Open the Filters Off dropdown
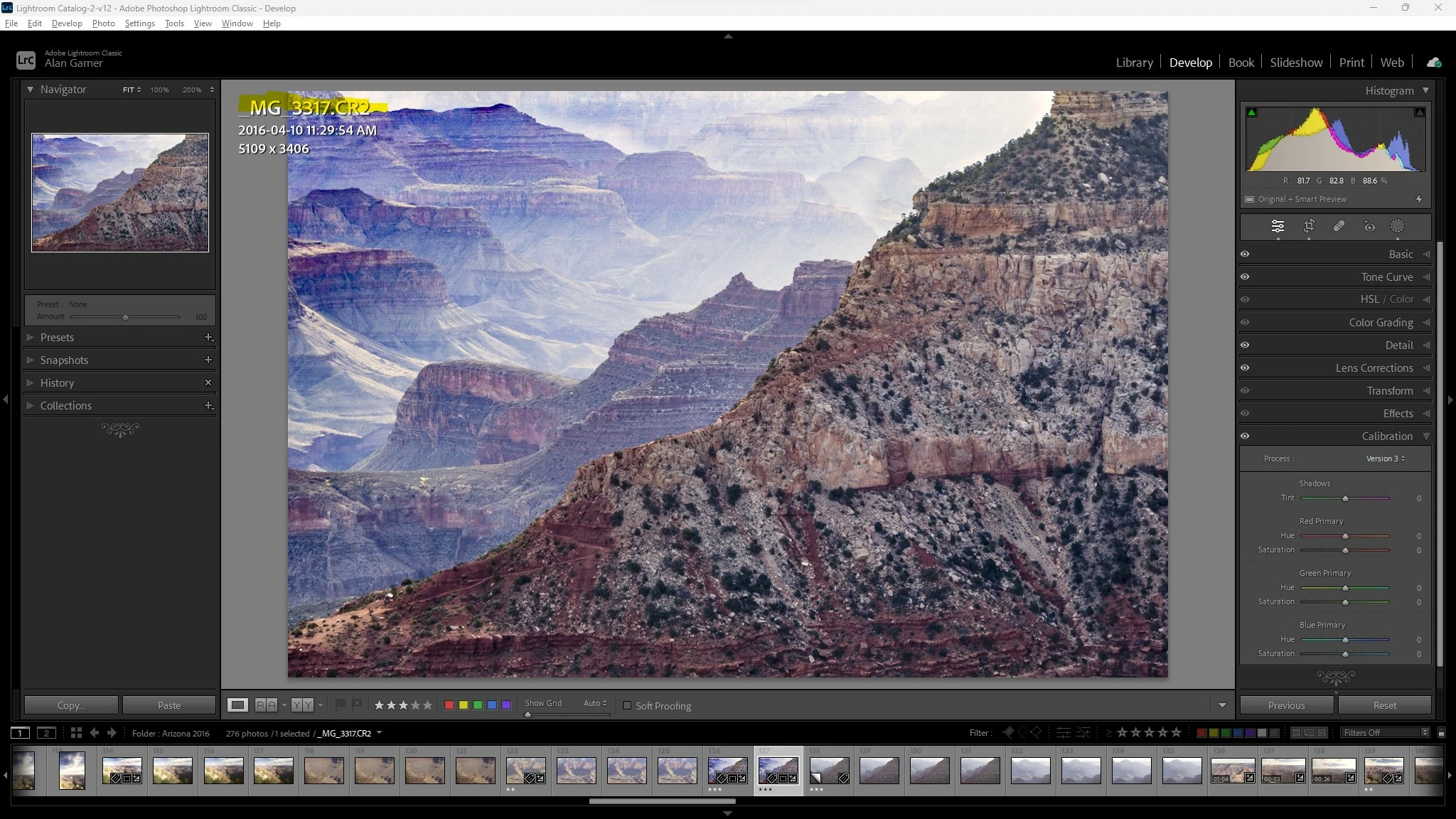 coord(1385,733)
